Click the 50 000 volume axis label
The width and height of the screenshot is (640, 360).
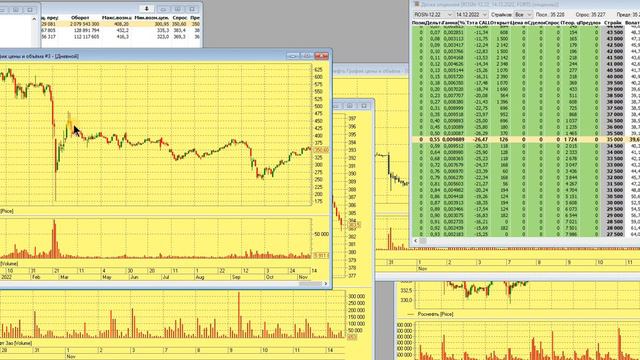[321, 234]
